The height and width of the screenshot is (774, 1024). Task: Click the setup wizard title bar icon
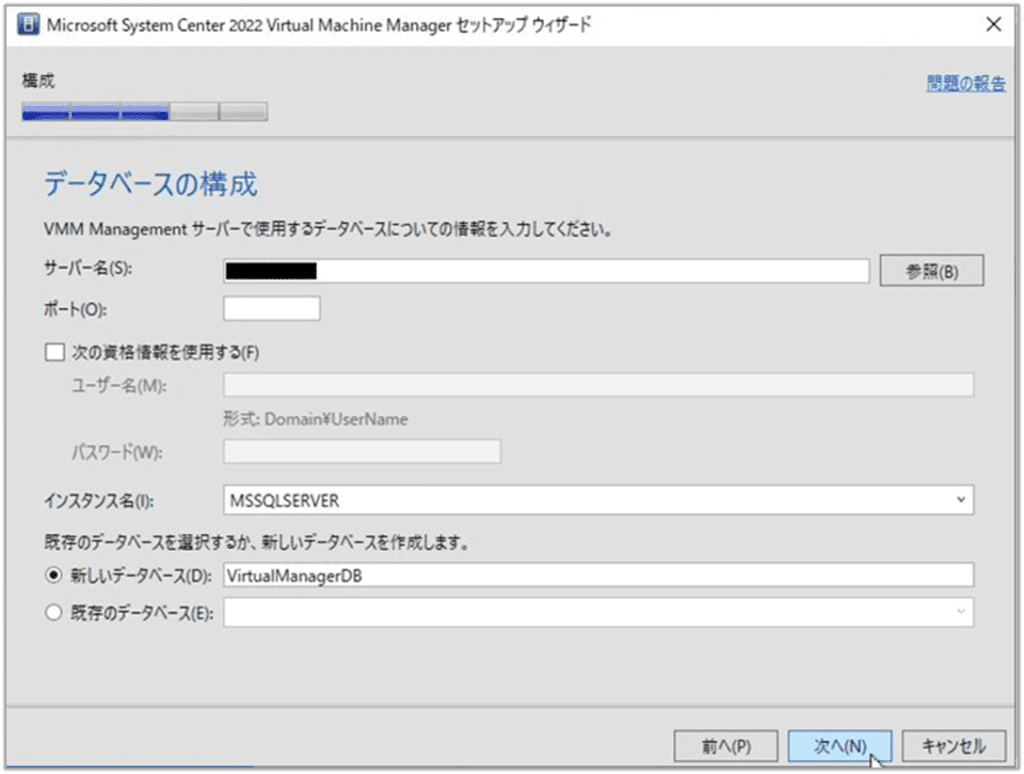pyautogui.click(x=28, y=25)
